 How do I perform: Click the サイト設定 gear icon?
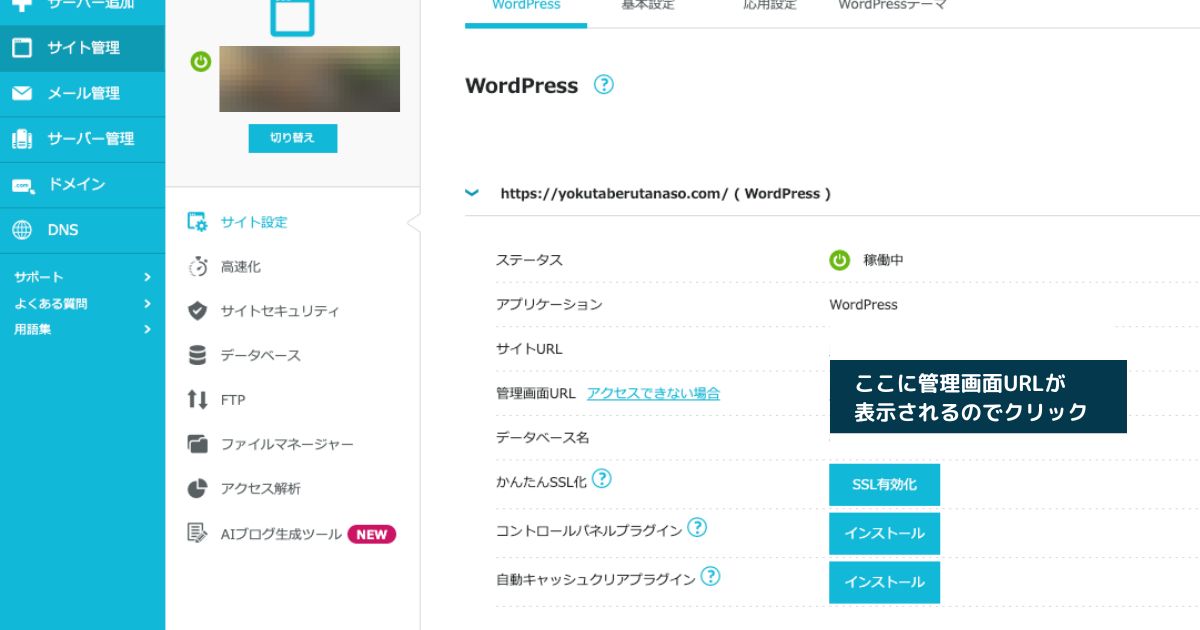[x=197, y=222]
